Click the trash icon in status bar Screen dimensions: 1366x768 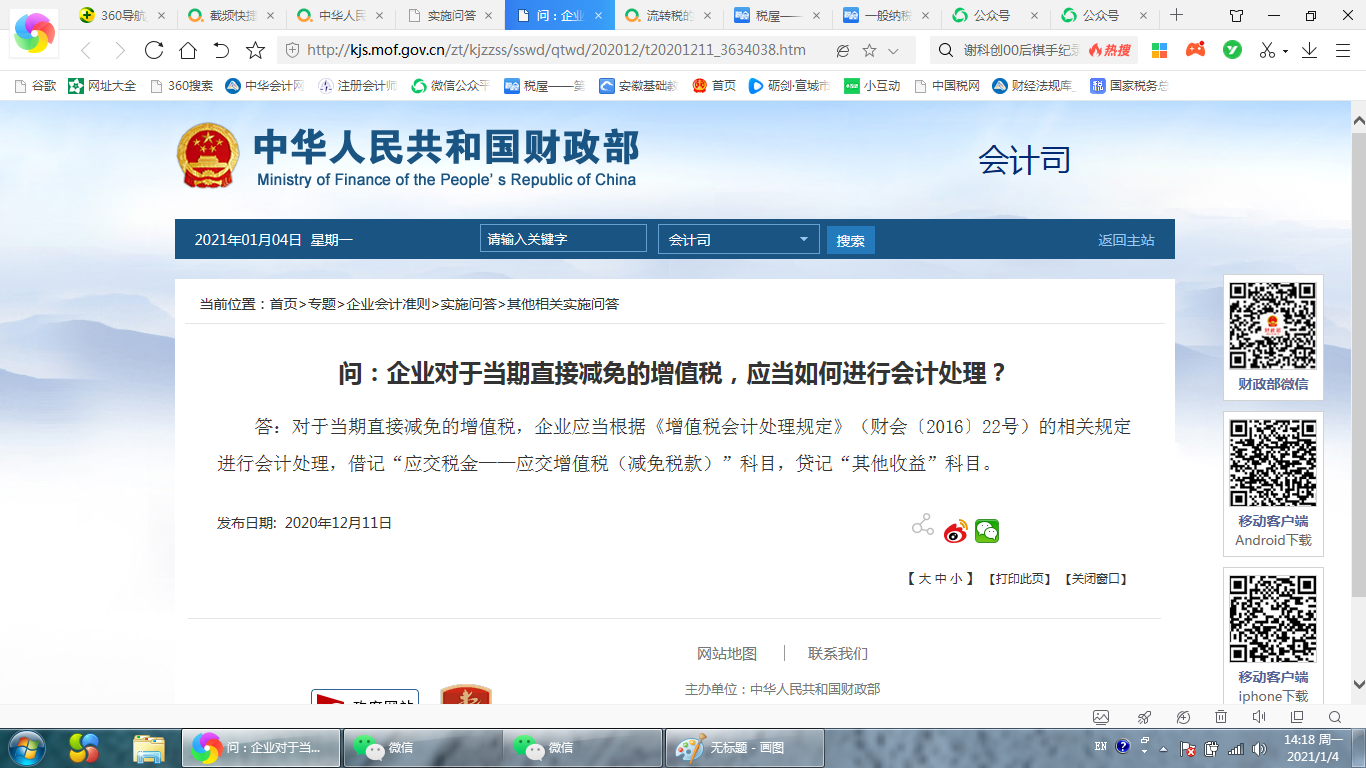(x=1221, y=717)
